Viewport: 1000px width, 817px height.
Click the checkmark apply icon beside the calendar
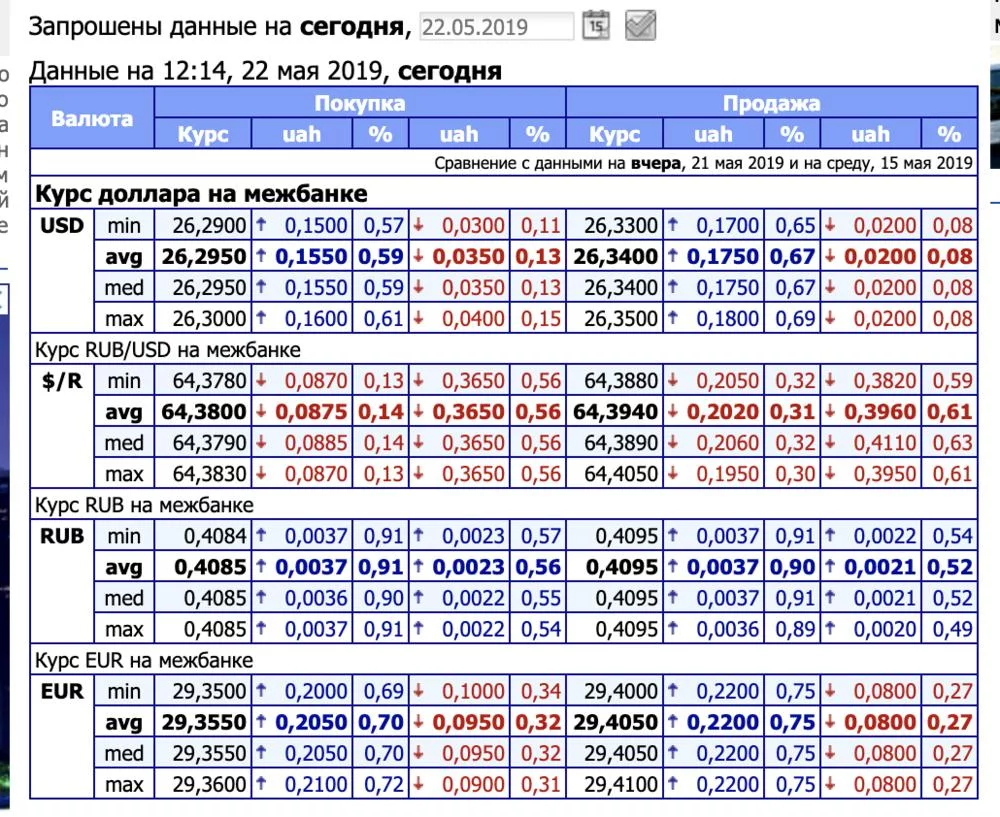coord(638,26)
